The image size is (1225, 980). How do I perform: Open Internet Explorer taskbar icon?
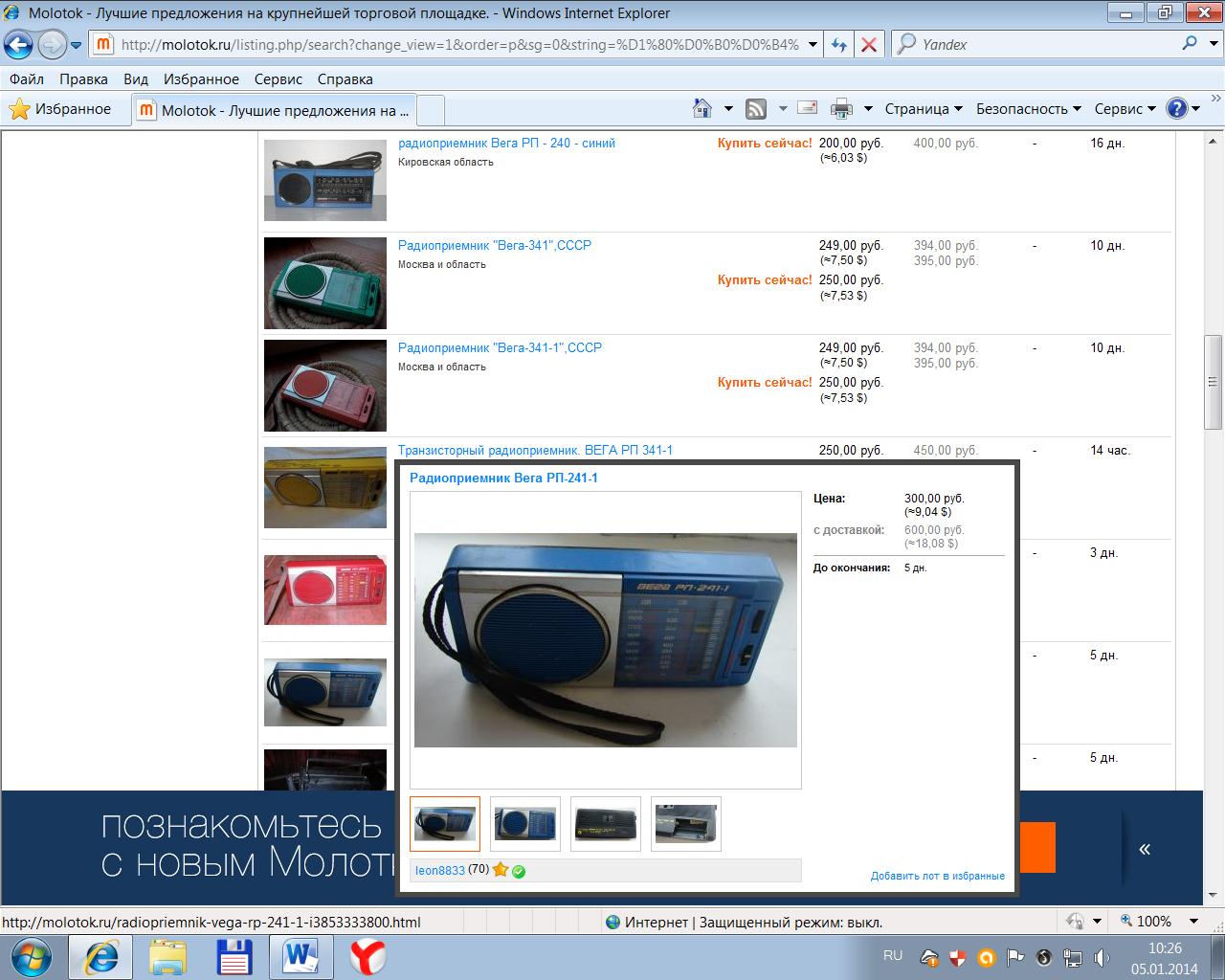tap(102, 956)
